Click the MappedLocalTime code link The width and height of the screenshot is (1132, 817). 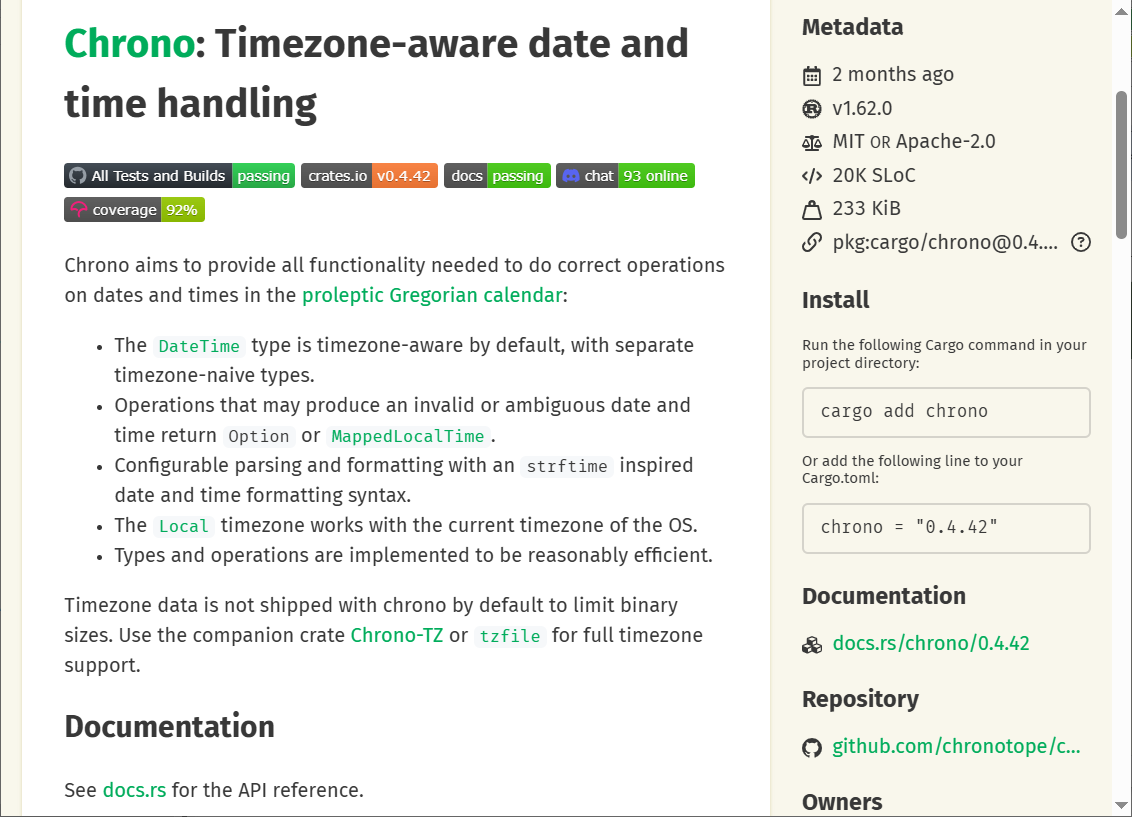tap(408, 436)
